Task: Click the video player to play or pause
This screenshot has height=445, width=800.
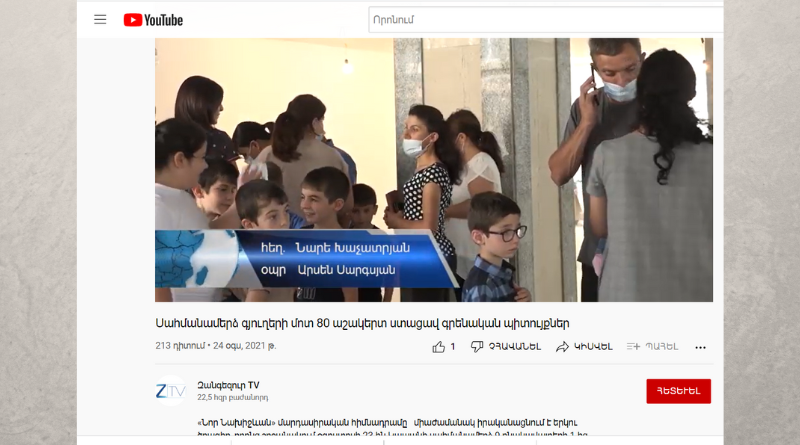Action: tap(434, 170)
